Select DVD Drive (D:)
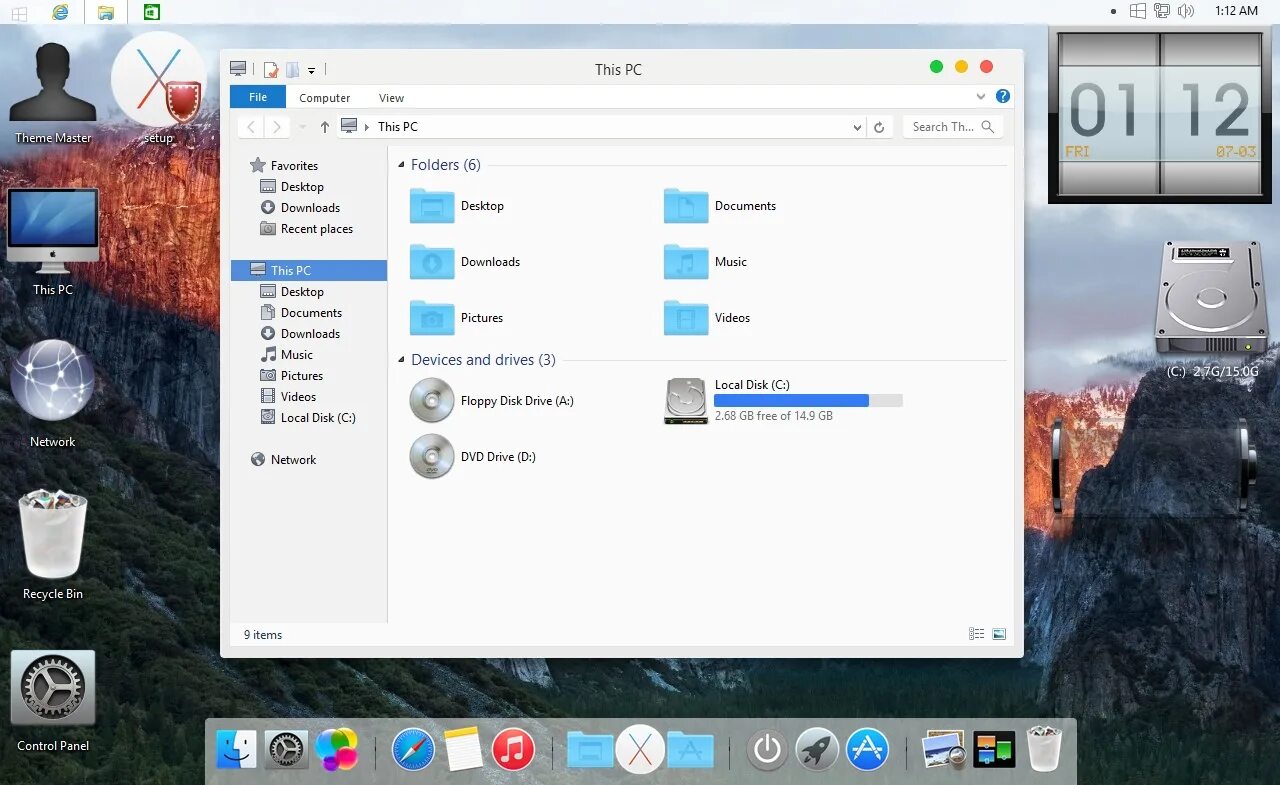 click(x=473, y=457)
